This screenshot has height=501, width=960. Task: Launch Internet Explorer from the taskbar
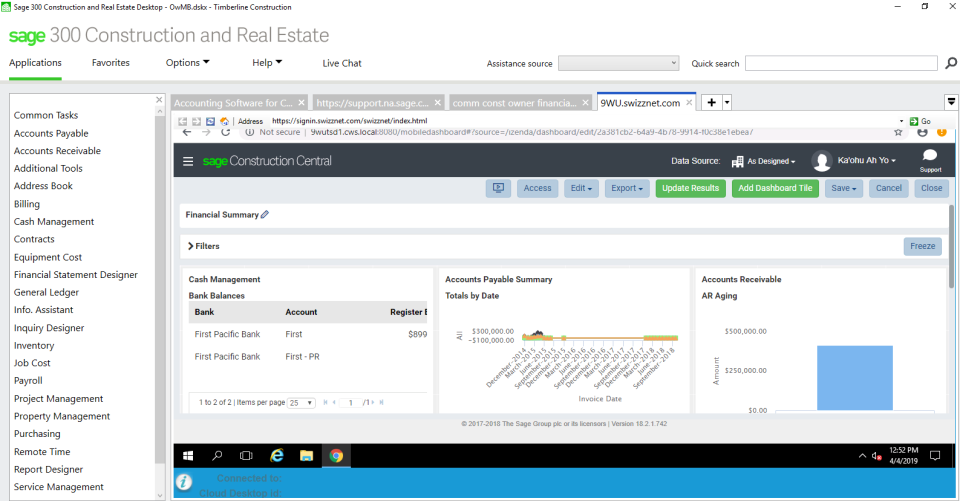277,456
